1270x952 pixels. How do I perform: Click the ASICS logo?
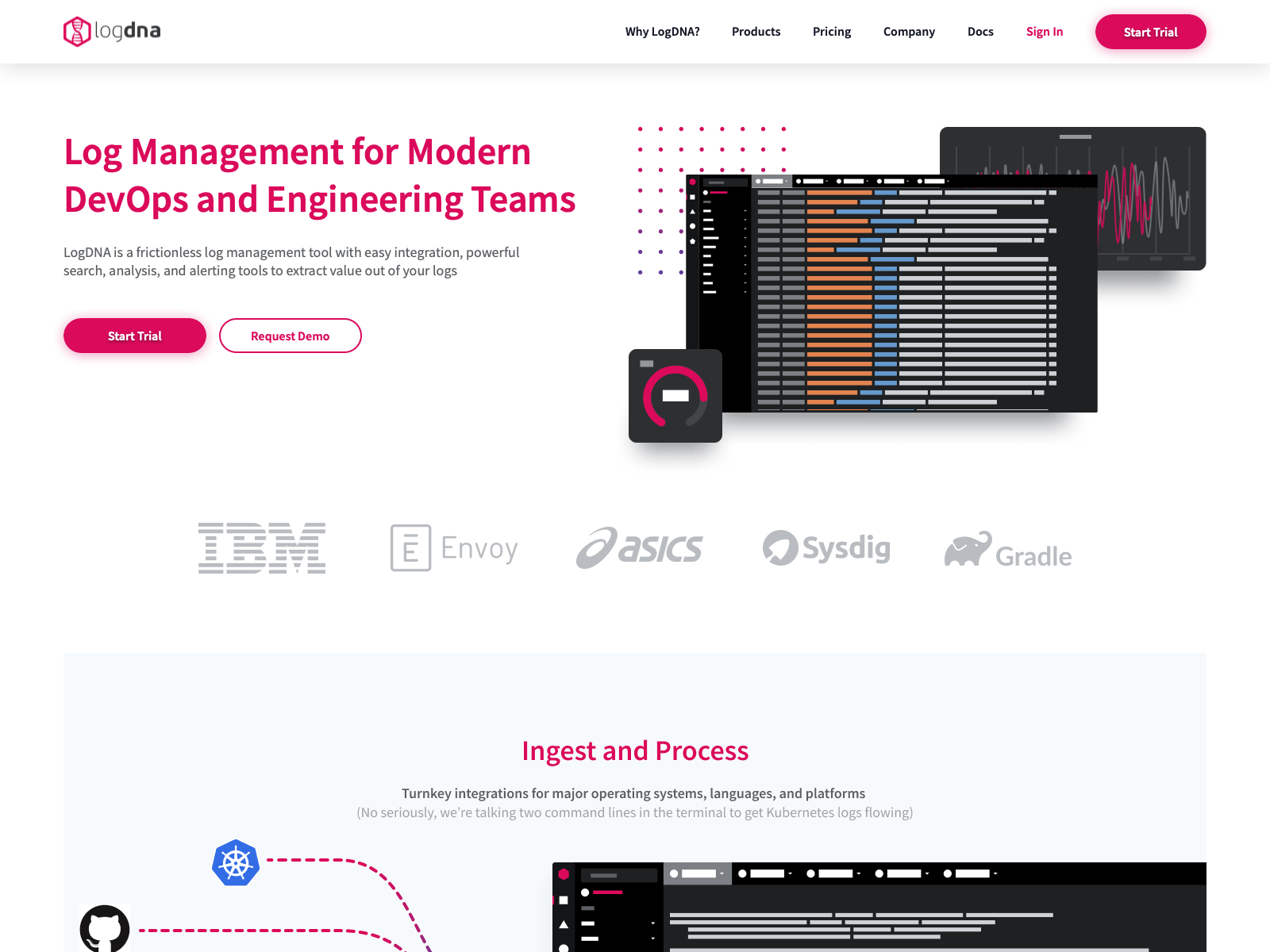click(639, 548)
